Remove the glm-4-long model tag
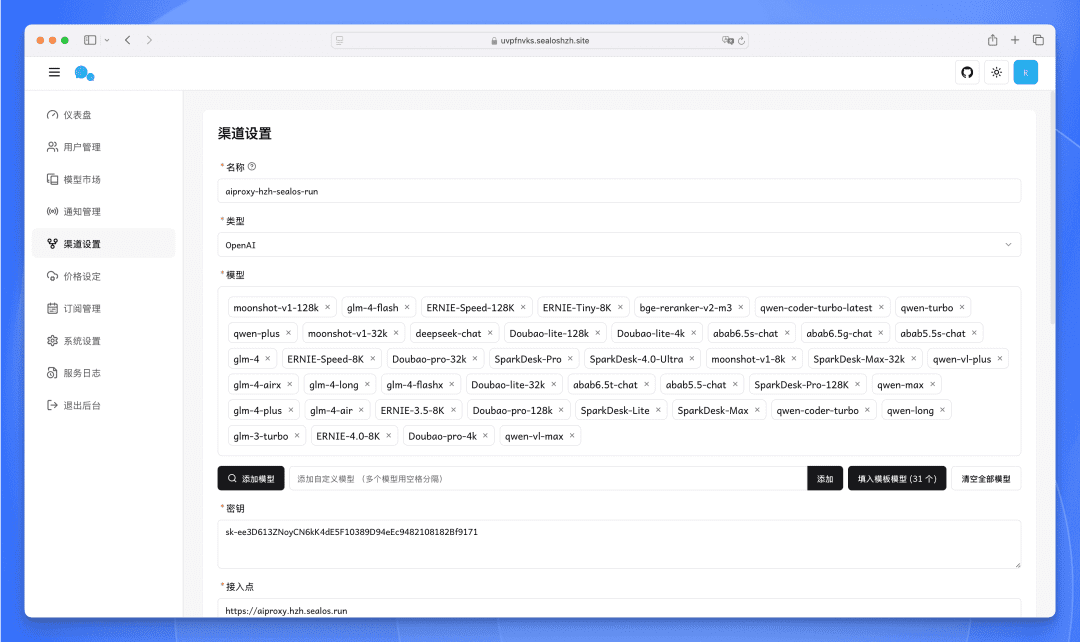The width and height of the screenshot is (1080, 642). click(x=367, y=384)
